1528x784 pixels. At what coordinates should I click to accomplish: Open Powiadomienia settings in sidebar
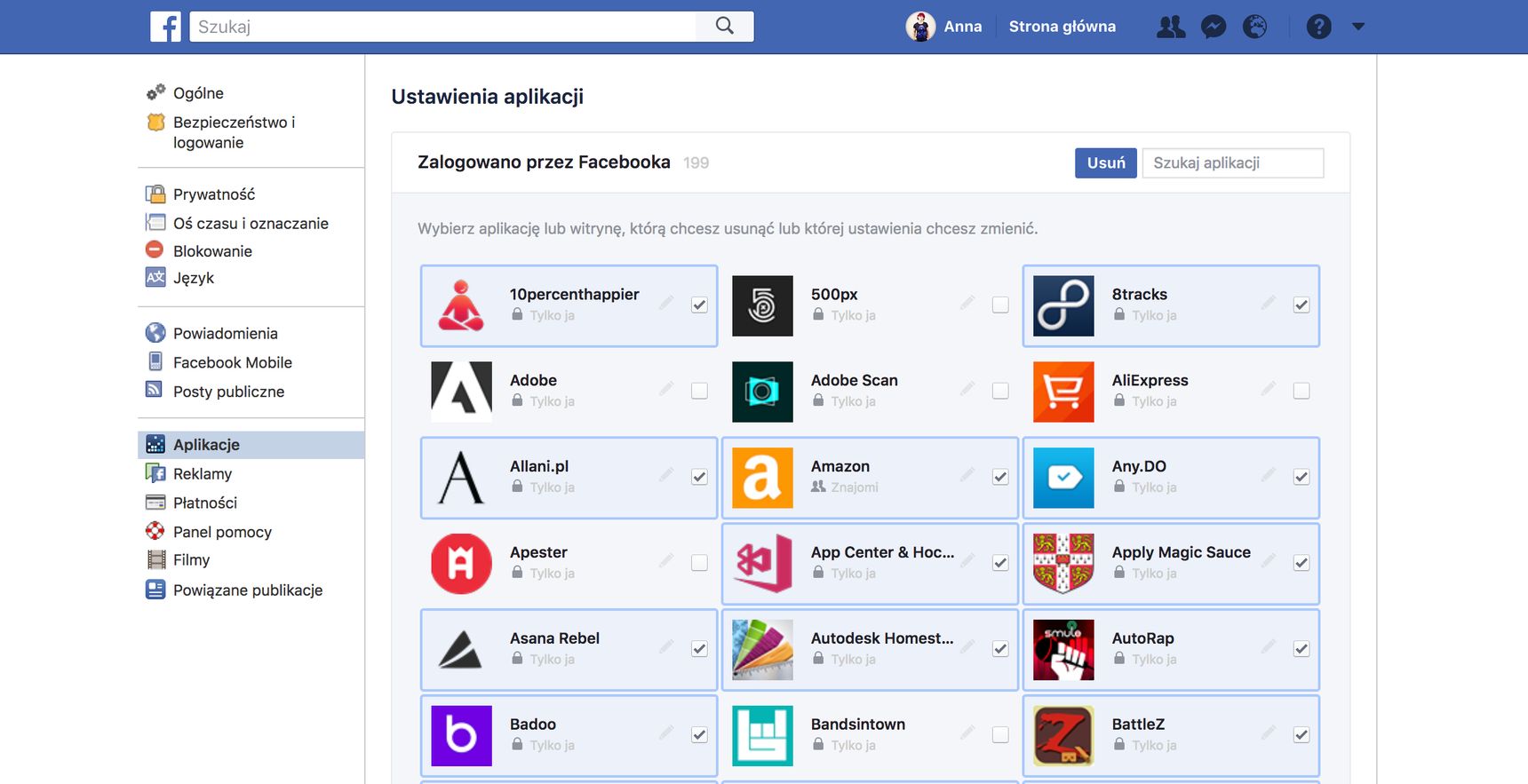coord(226,334)
